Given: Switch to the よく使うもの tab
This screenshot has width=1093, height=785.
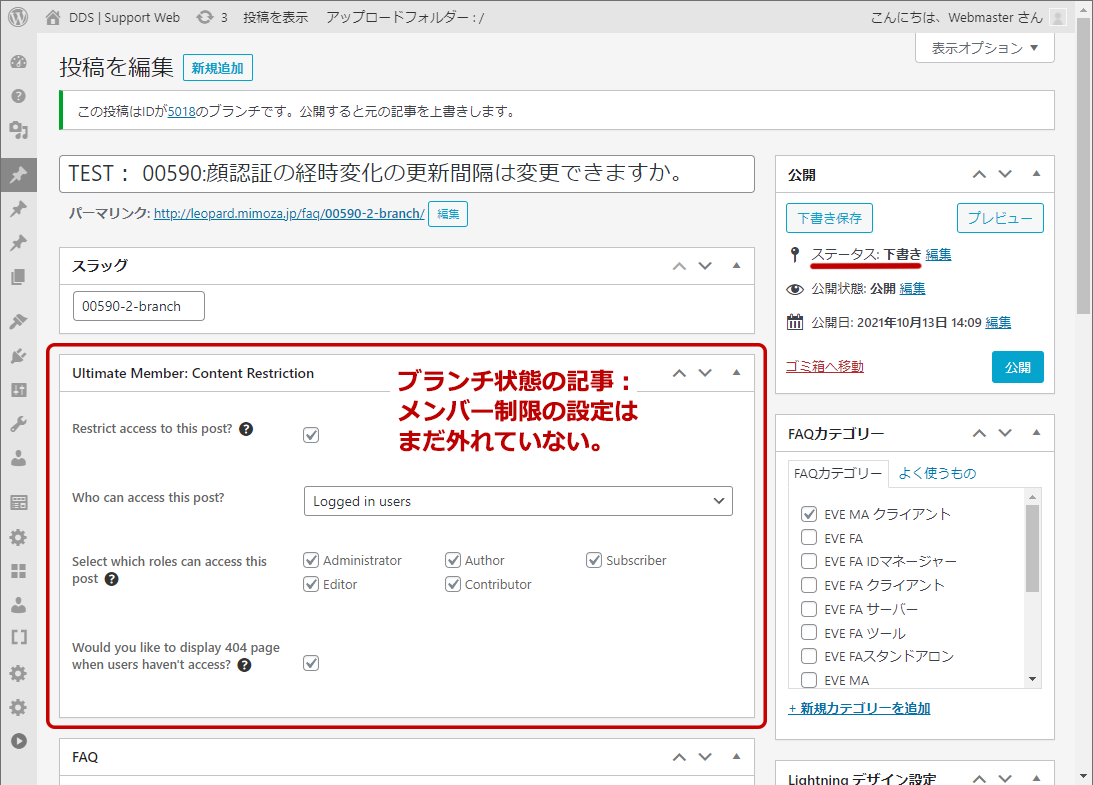Looking at the screenshot, I should point(937,473).
